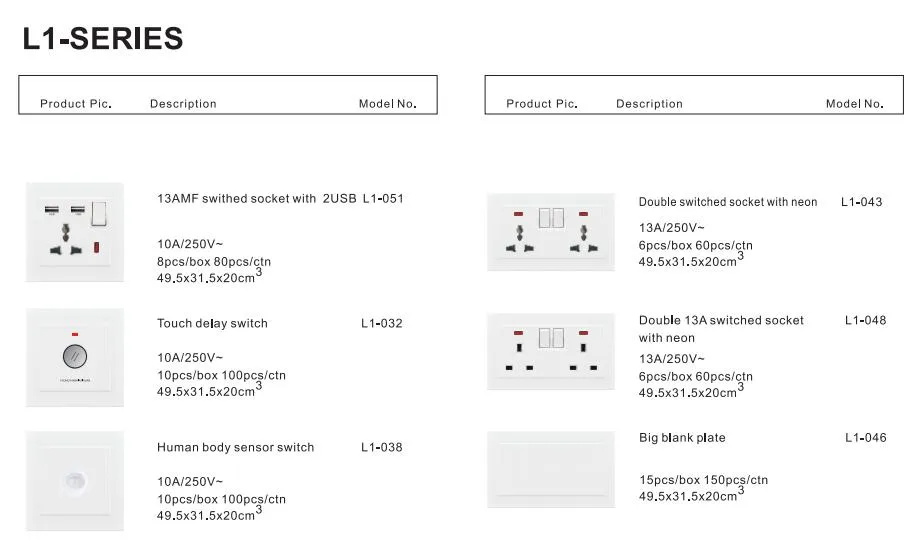This screenshot has width=912, height=540.
Task: Click the left table's Product Pic. header
Action: 76,104
